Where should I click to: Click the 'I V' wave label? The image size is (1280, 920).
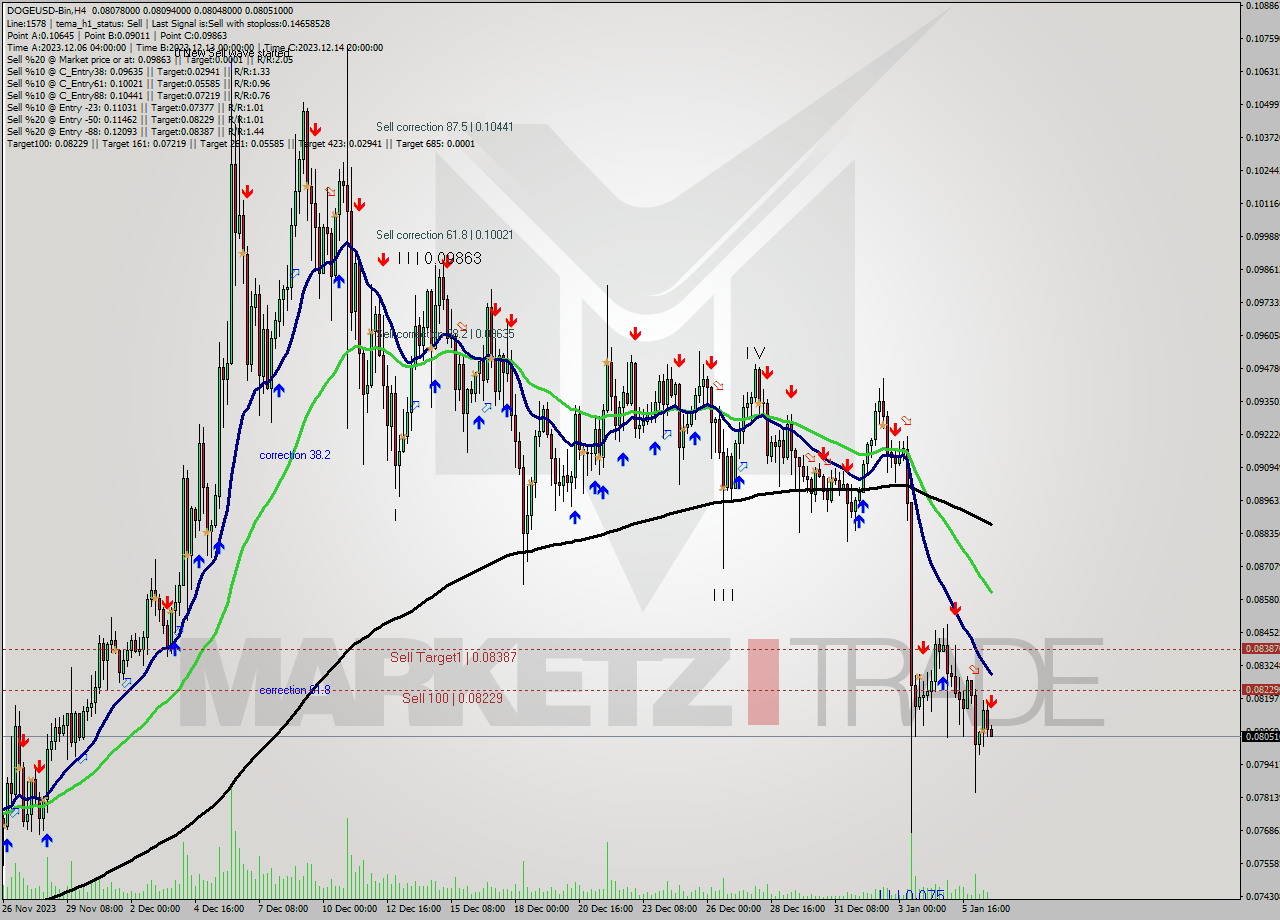click(755, 353)
